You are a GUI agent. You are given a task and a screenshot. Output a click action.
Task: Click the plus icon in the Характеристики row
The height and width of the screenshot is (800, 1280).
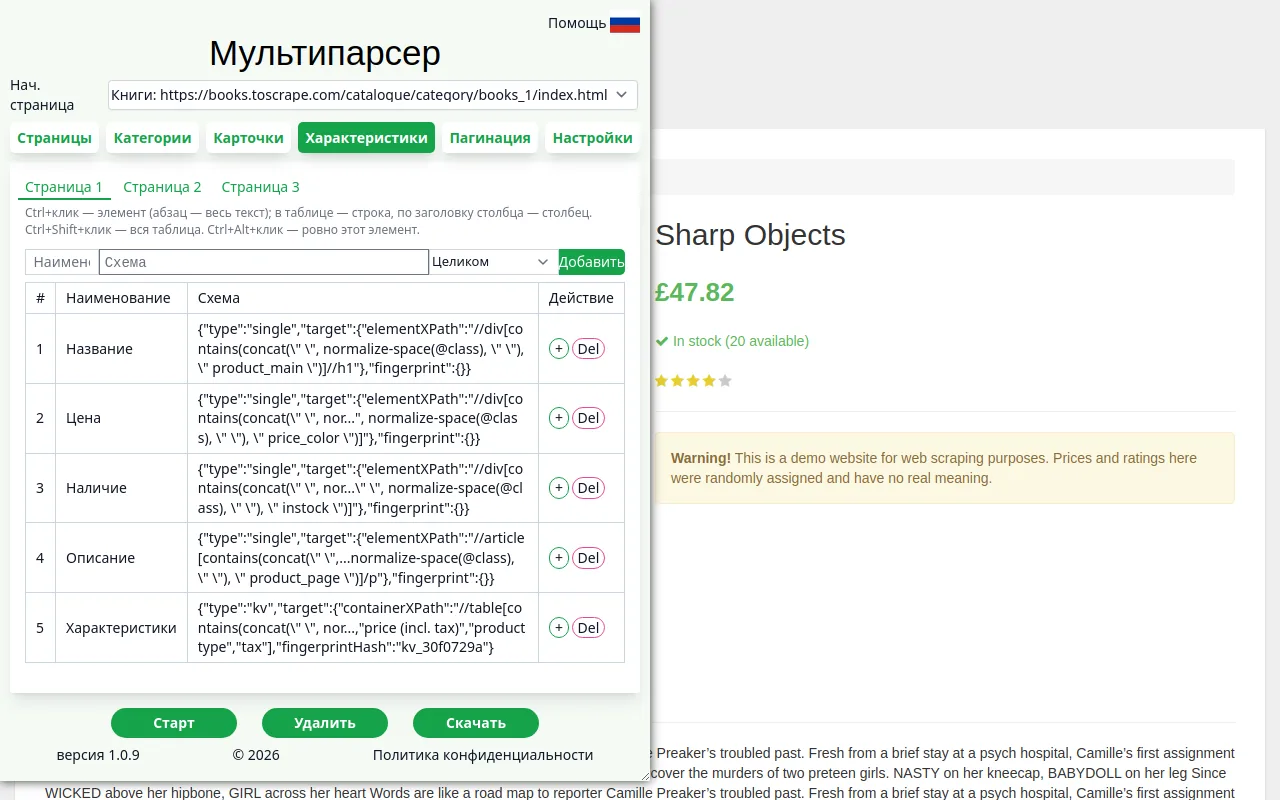tap(559, 628)
